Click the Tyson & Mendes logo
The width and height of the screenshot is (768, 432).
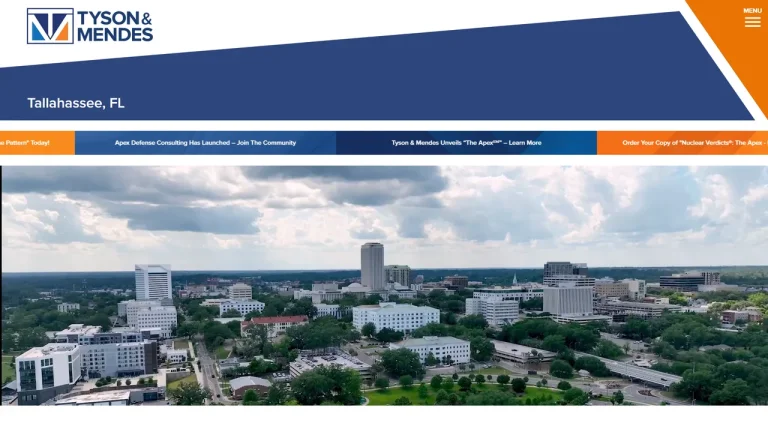(x=90, y=26)
